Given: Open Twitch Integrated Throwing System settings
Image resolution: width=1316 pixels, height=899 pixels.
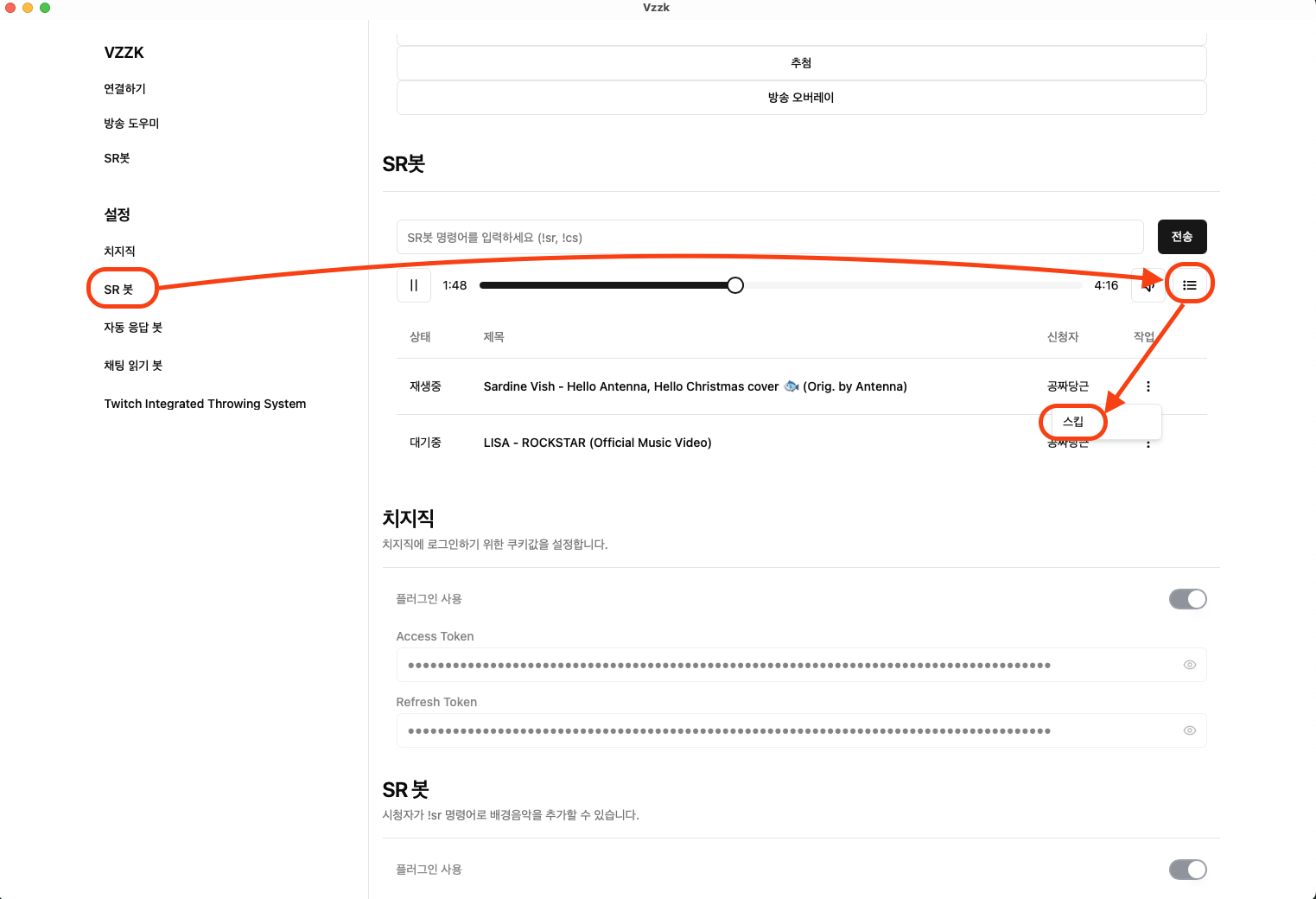Looking at the screenshot, I should tap(205, 404).
